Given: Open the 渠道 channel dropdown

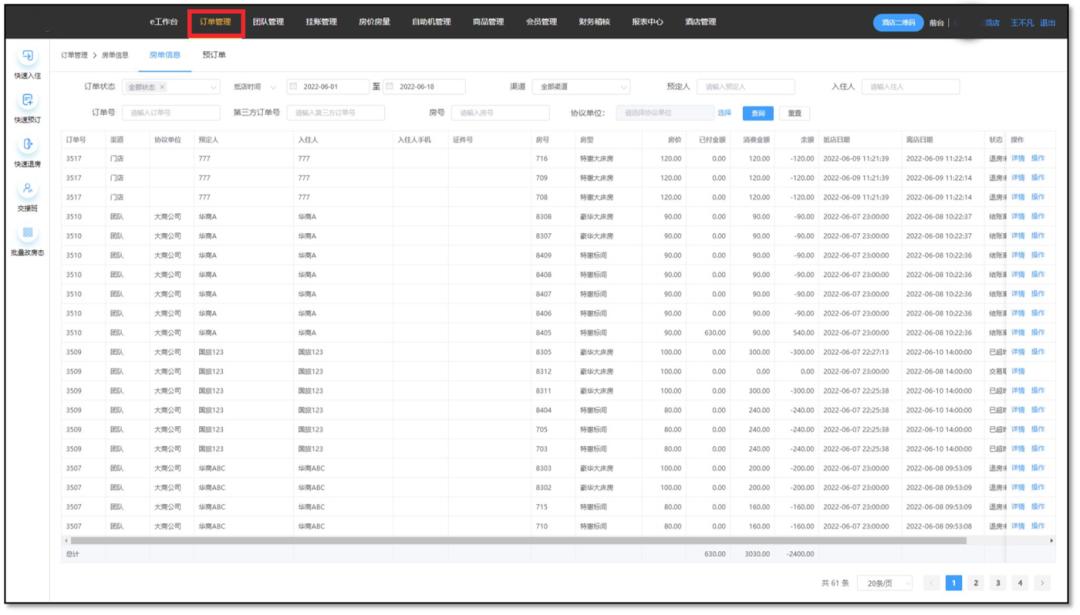Looking at the screenshot, I should point(581,87).
